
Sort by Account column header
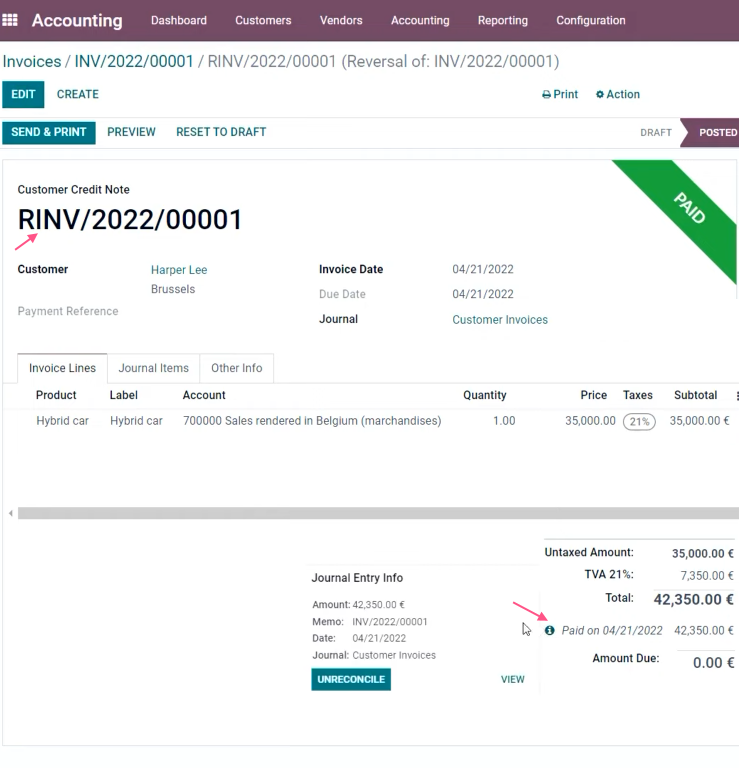pos(204,395)
